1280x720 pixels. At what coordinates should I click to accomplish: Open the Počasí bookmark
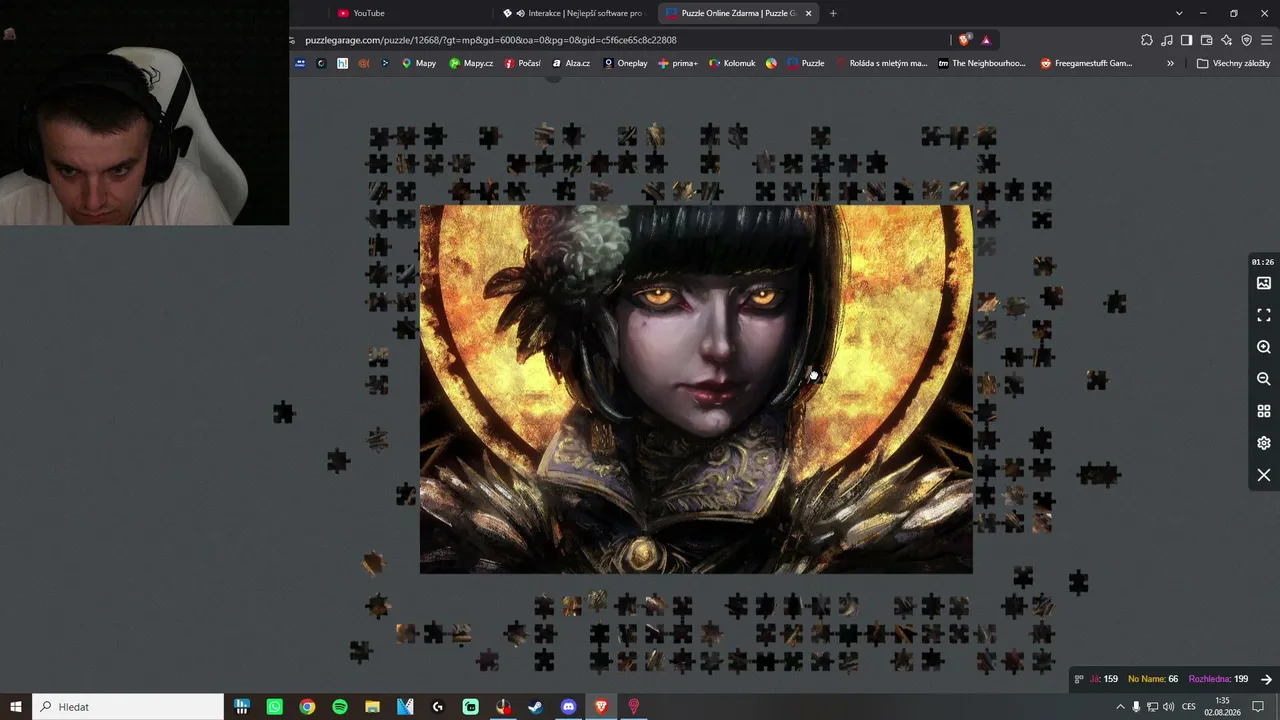[x=523, y=63]
